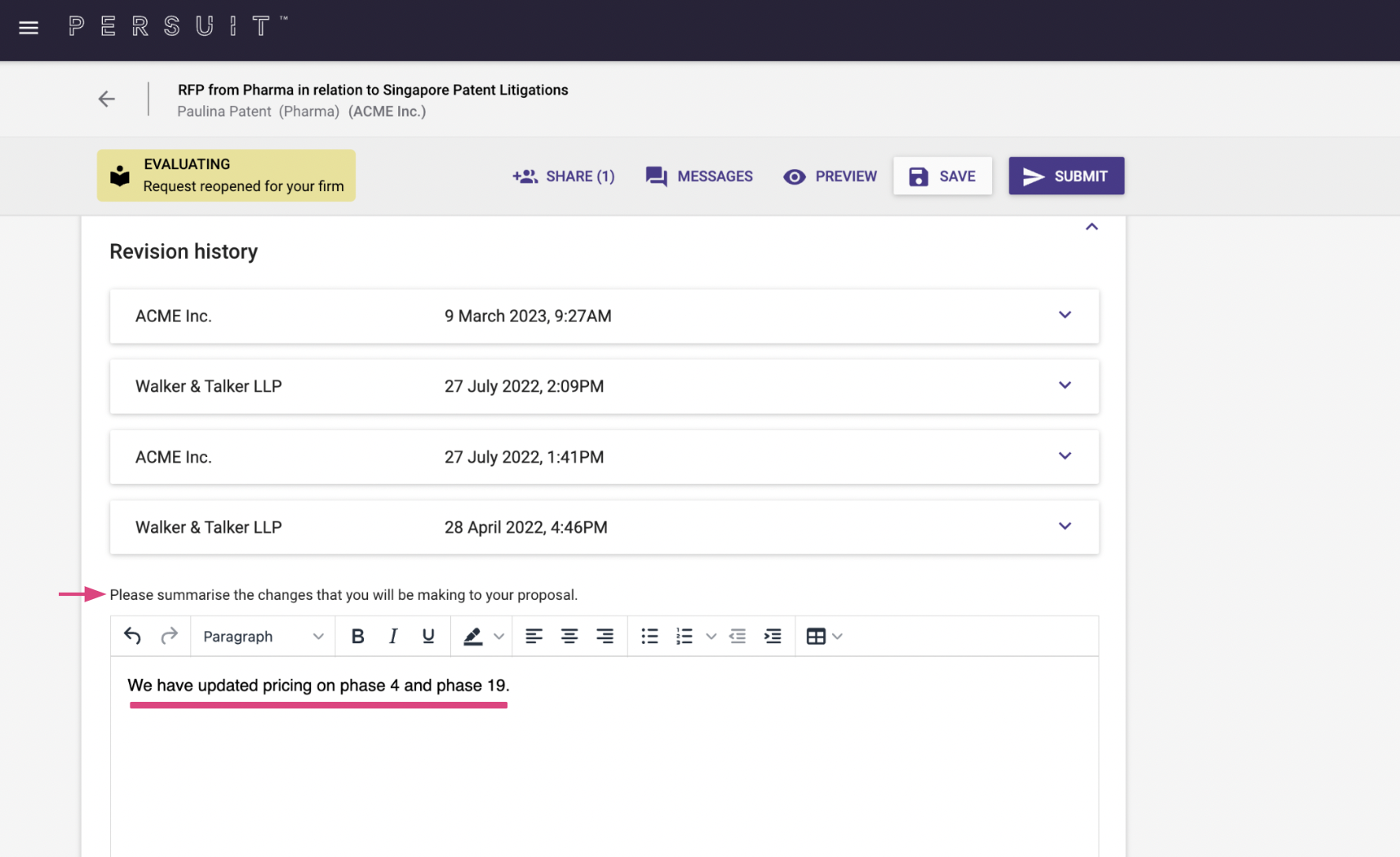The image size is (1400, 857).
Task: Undo the last edit in editor
Action: (x=132, y=636)
